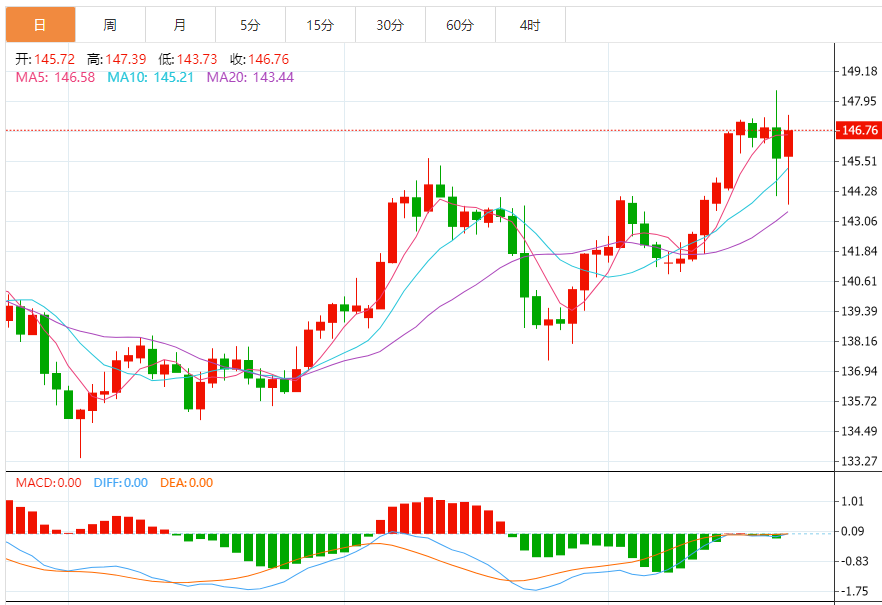Click the 149.18 price axis label
The image size is (882, 605).
[859, 71]
